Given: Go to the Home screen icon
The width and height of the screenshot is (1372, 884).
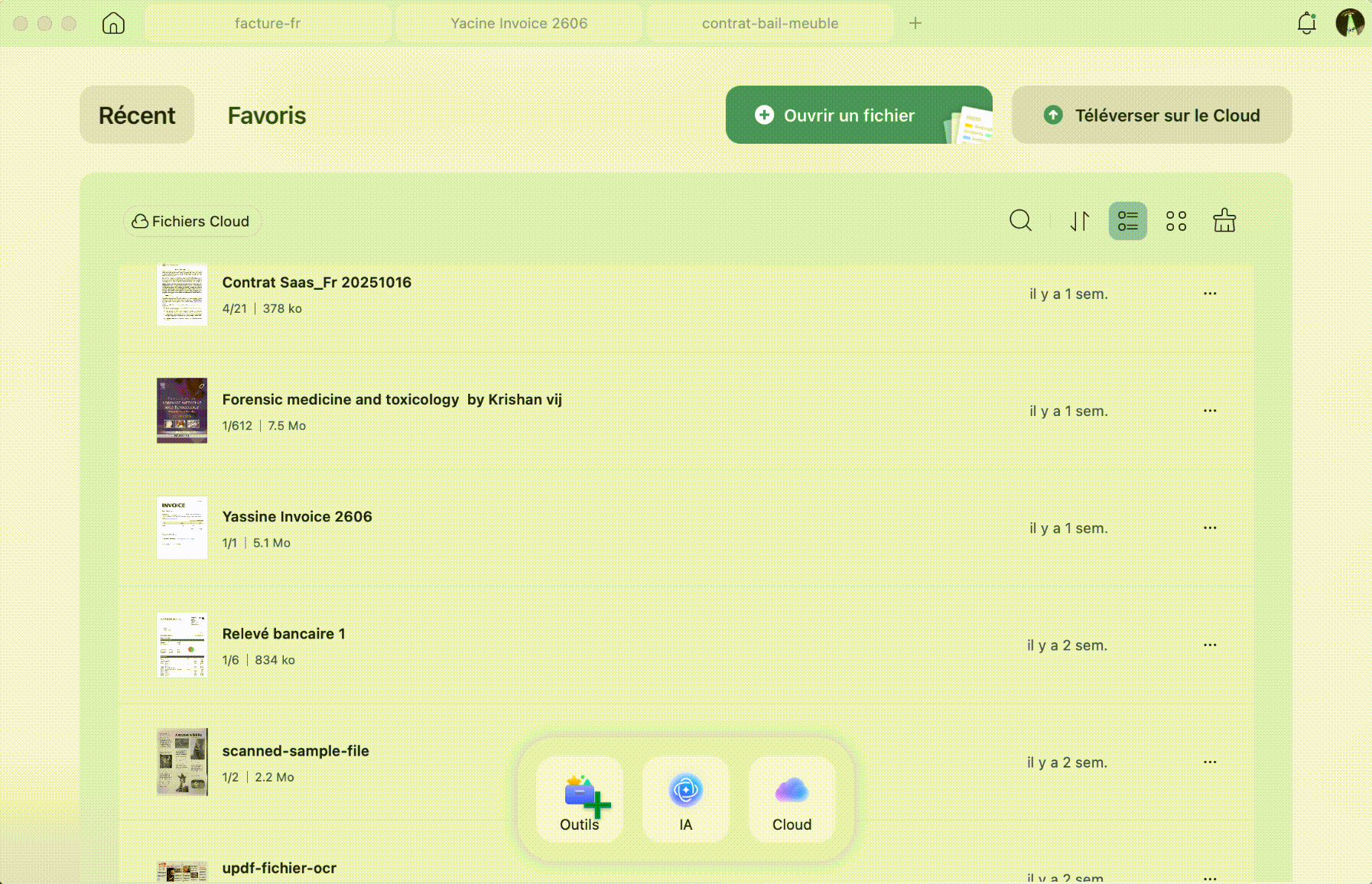Looking at the screenshot, I should (x=113, y=23).
